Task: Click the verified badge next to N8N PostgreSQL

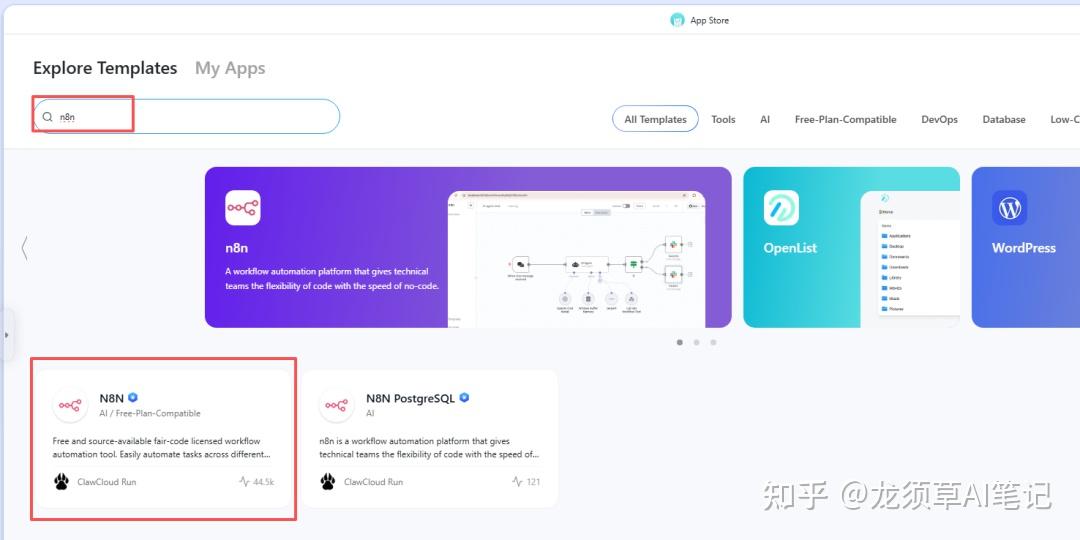Action: (464, 397)
